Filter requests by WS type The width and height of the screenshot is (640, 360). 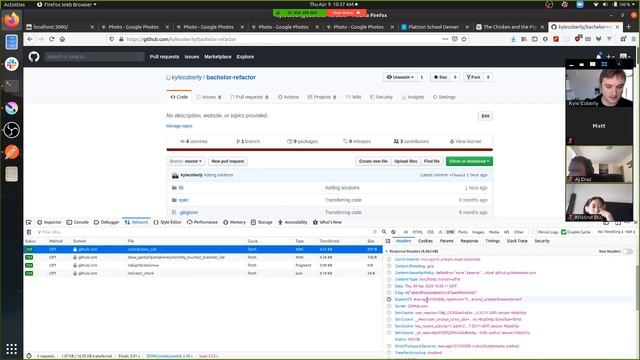507,232
